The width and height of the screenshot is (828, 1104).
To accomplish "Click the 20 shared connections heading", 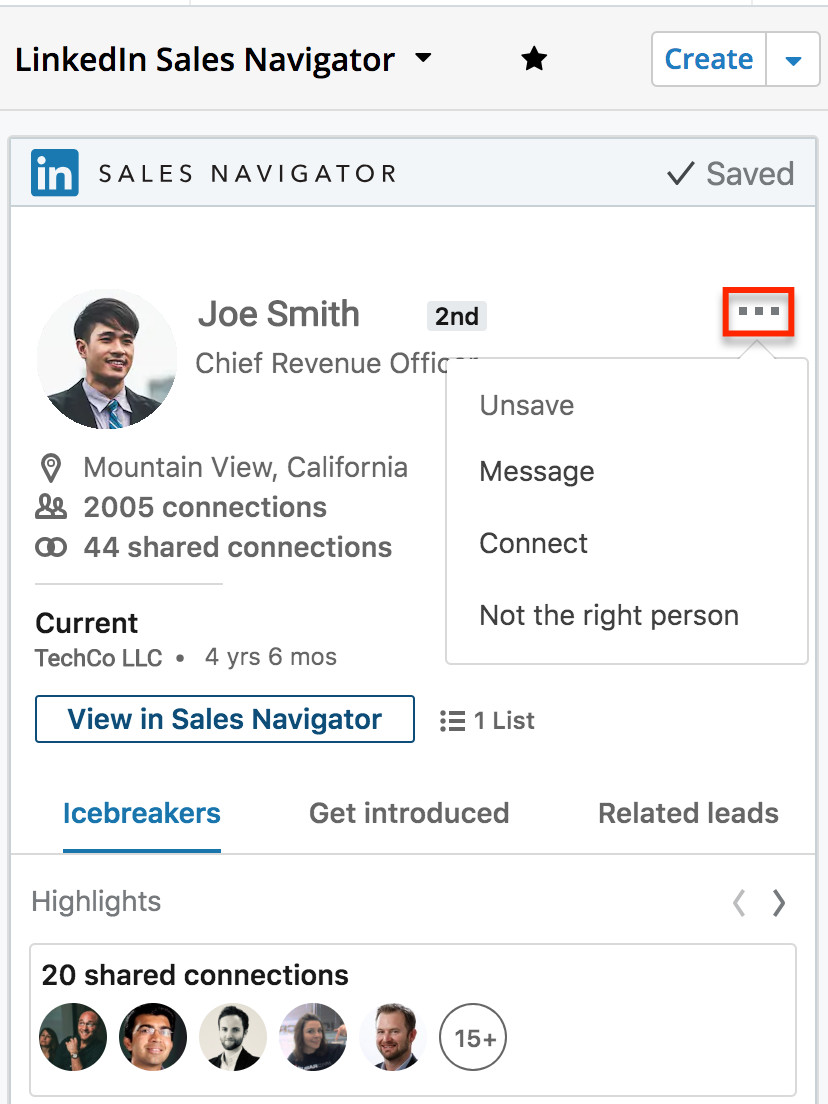I will (195, 975).
